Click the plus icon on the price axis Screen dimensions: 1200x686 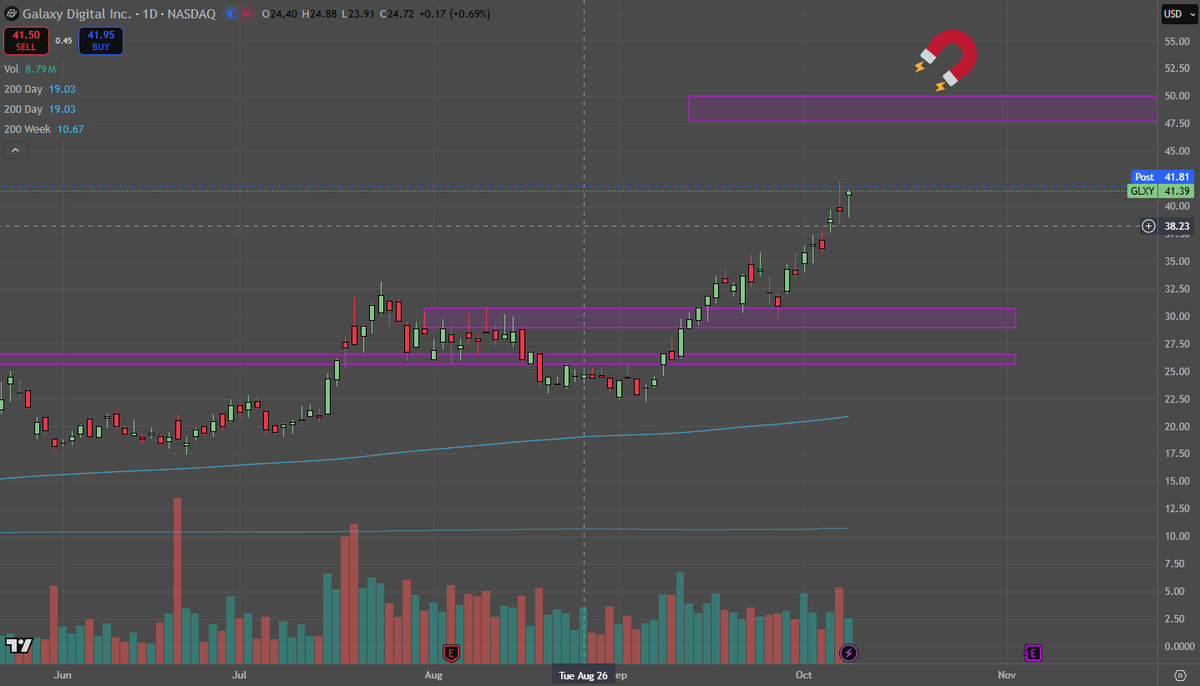click(1148, 226)
